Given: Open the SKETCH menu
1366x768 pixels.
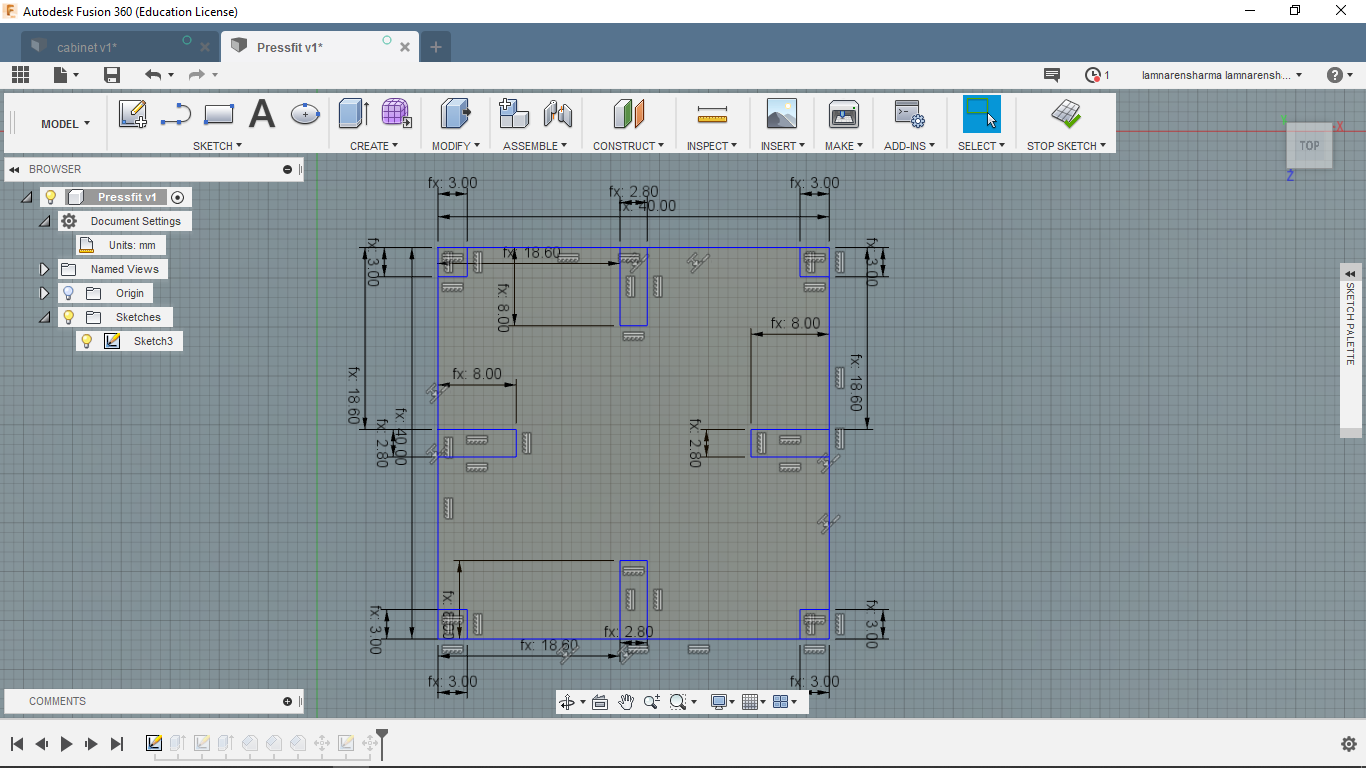Looking at the screenshot, I should 217,146.
